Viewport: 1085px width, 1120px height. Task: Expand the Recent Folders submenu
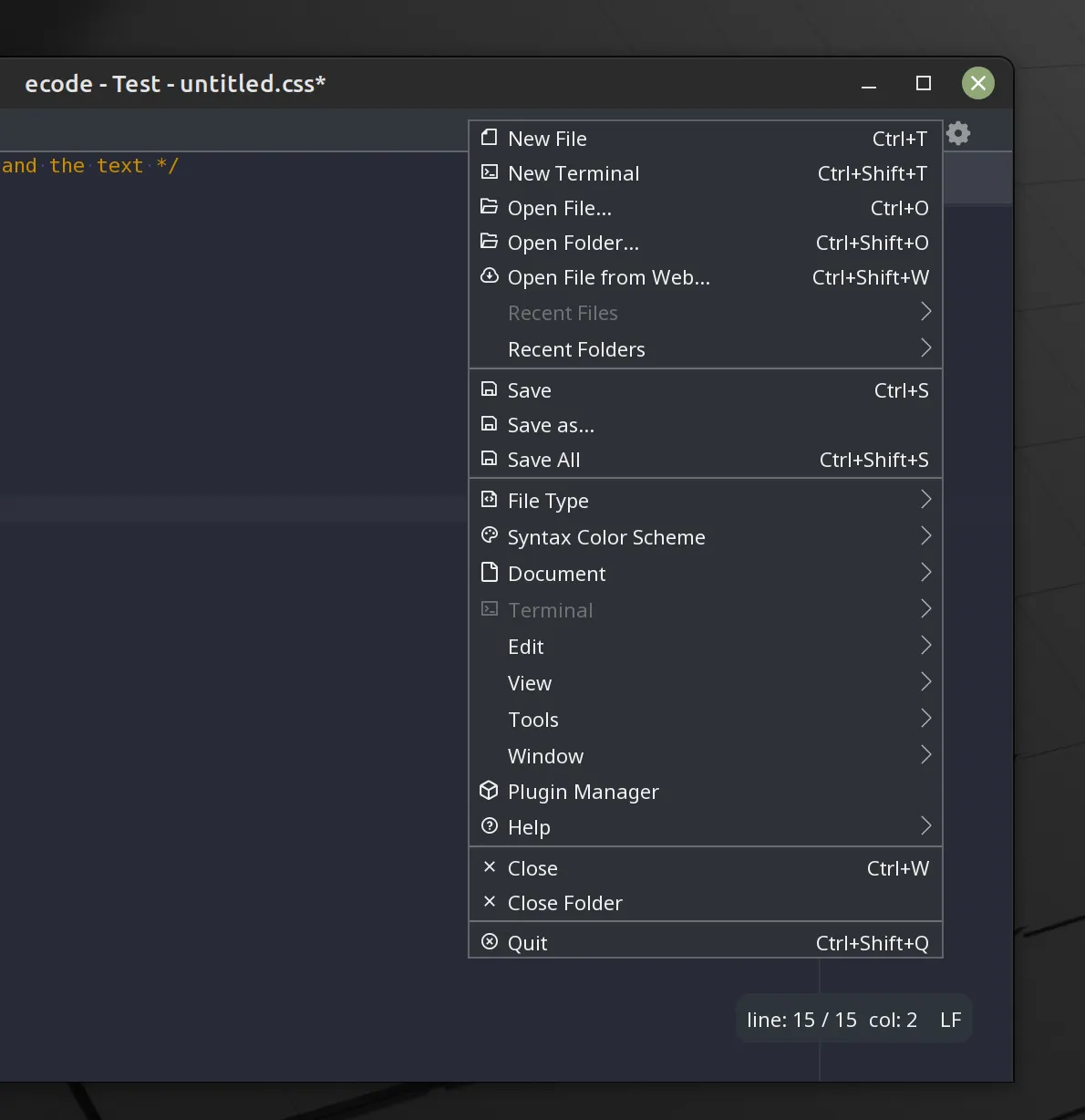point(925,348)
